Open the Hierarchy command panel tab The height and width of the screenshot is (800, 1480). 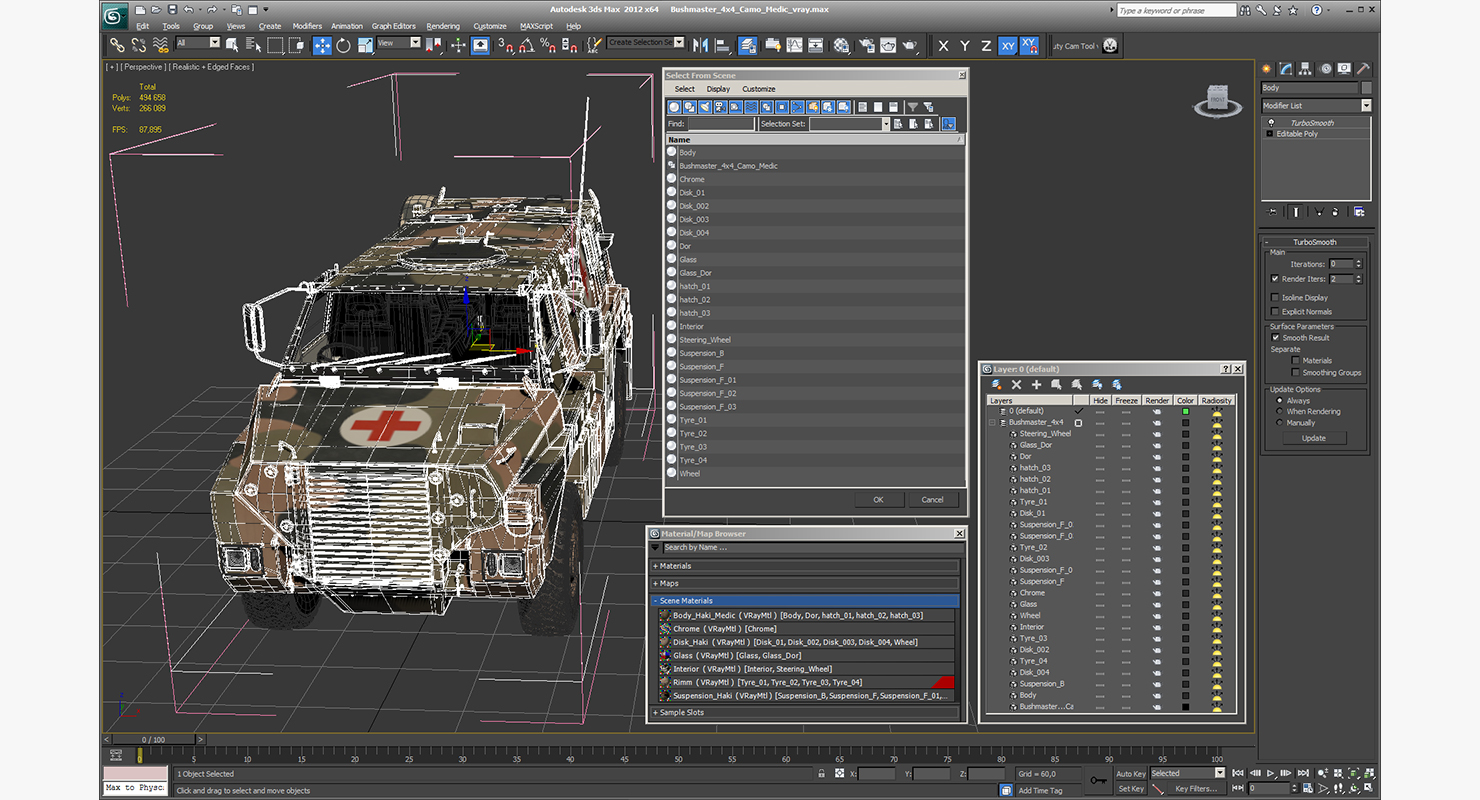(x=1306, y=69)
